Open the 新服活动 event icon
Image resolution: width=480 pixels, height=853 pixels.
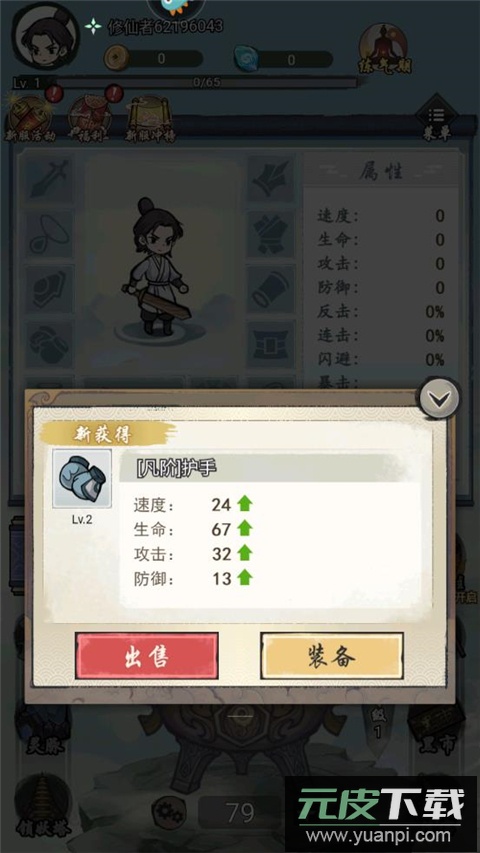click(x=30, y=119)
